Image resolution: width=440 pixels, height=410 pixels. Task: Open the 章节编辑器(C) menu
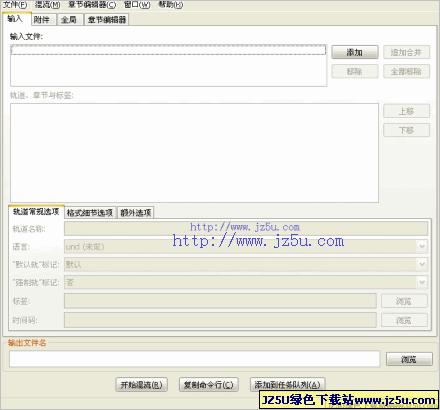click(x=92, y=5)
